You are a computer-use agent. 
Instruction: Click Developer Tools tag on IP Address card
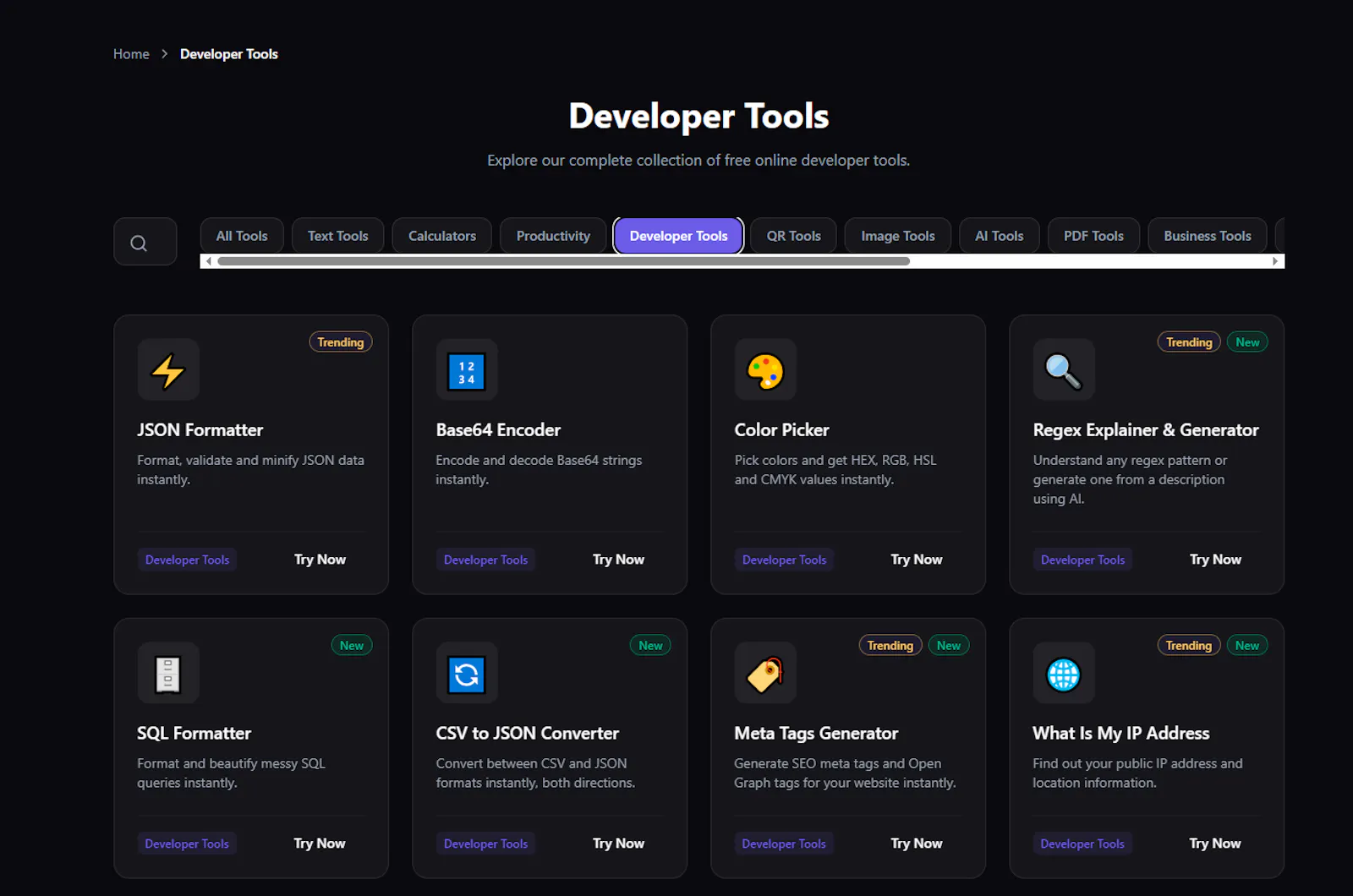pyautogui.click(x=1082, y=844)
